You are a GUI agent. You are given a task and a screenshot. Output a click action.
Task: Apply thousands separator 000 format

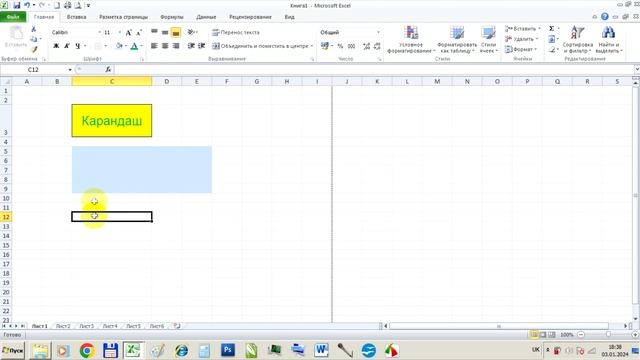tap(351, 46)
